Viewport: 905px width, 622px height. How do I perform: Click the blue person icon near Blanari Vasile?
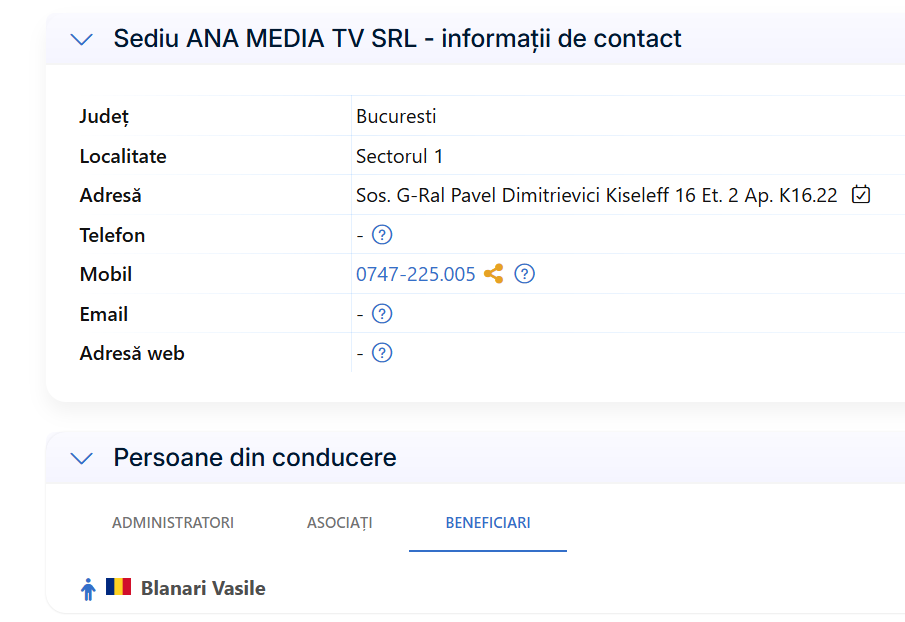(88, 589)
